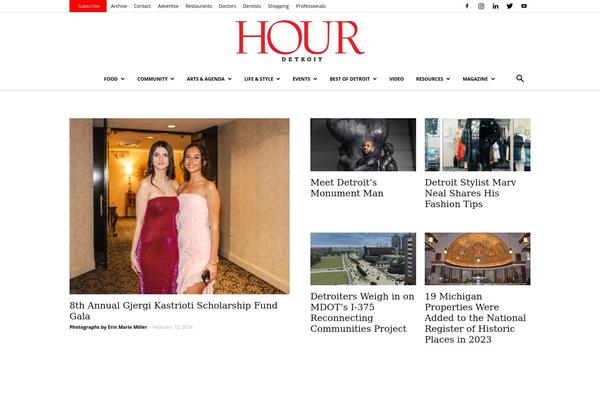This screenshot has width=600, height=400.
Task: Open the Detroiters Weigh in on MDOT's I-375 headline
Action: 362,312
